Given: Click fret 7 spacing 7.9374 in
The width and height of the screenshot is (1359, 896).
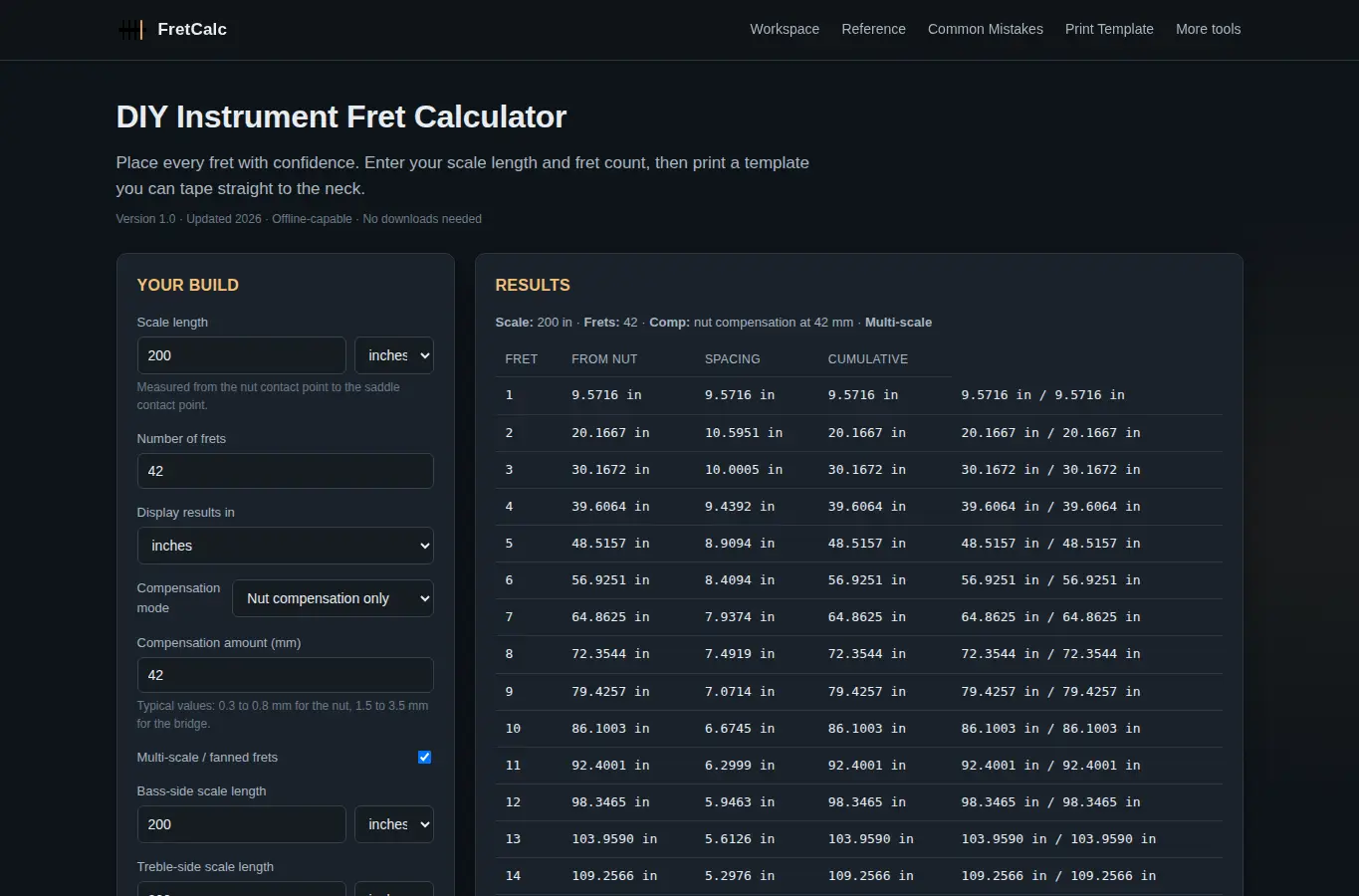Looking at the screenshot, I should [740, 617].
